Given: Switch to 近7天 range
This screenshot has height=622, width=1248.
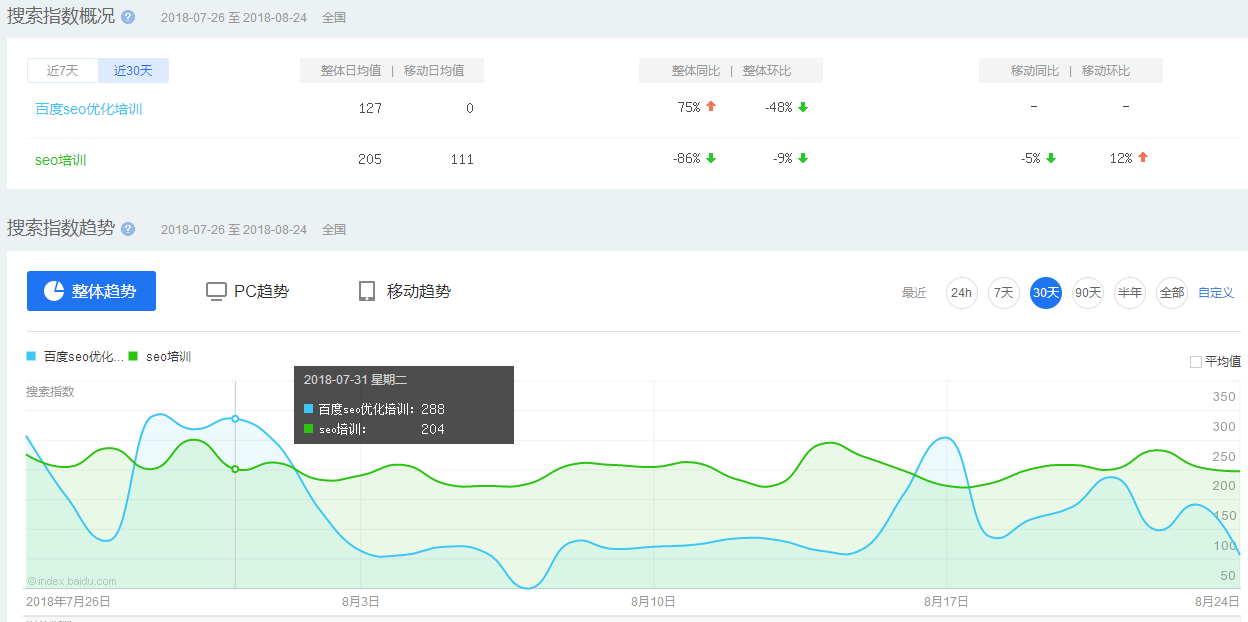Looking at the screenshot, I should 62,70.
